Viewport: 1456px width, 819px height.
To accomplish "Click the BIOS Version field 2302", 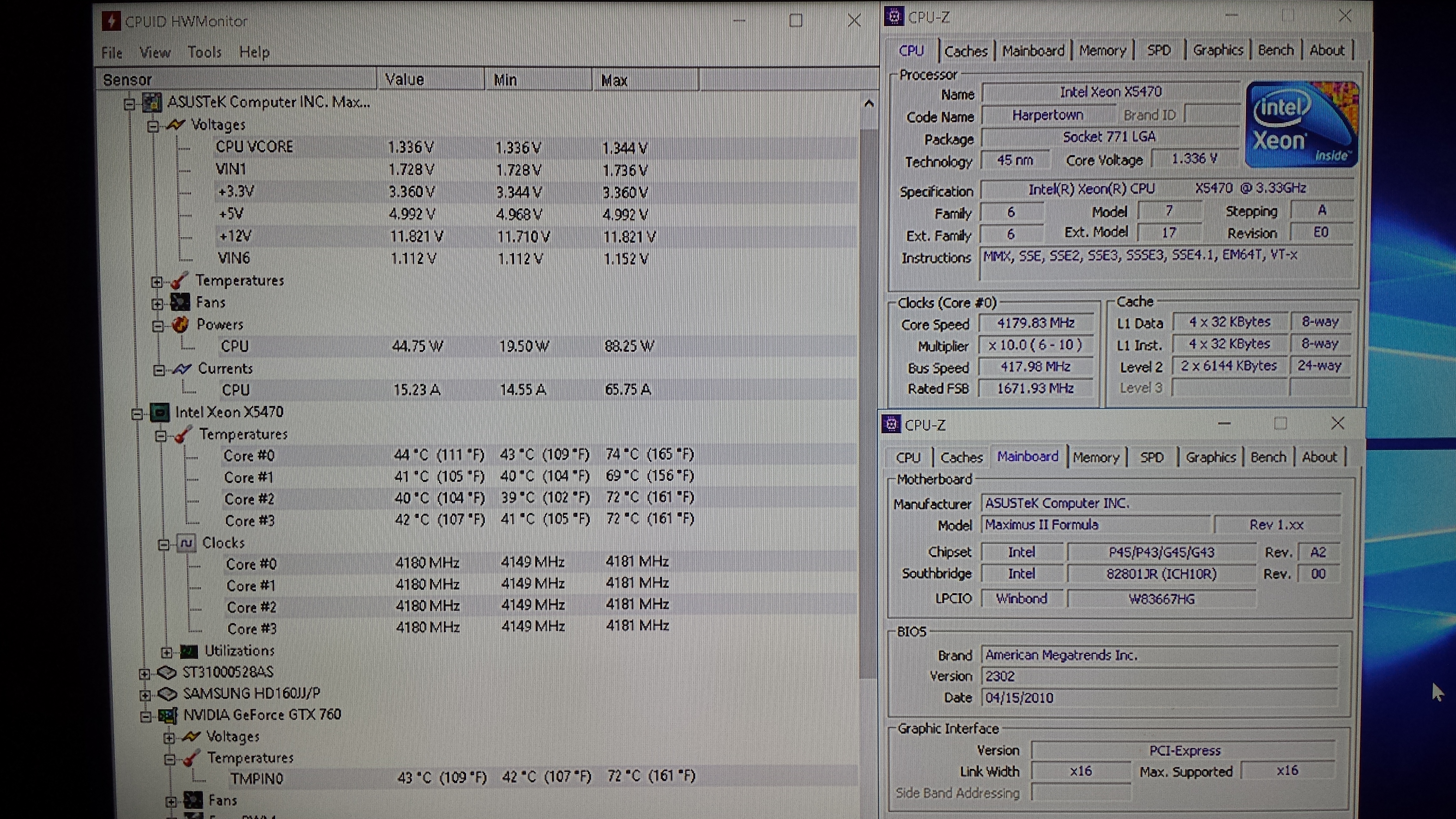I will point(1160,676).
